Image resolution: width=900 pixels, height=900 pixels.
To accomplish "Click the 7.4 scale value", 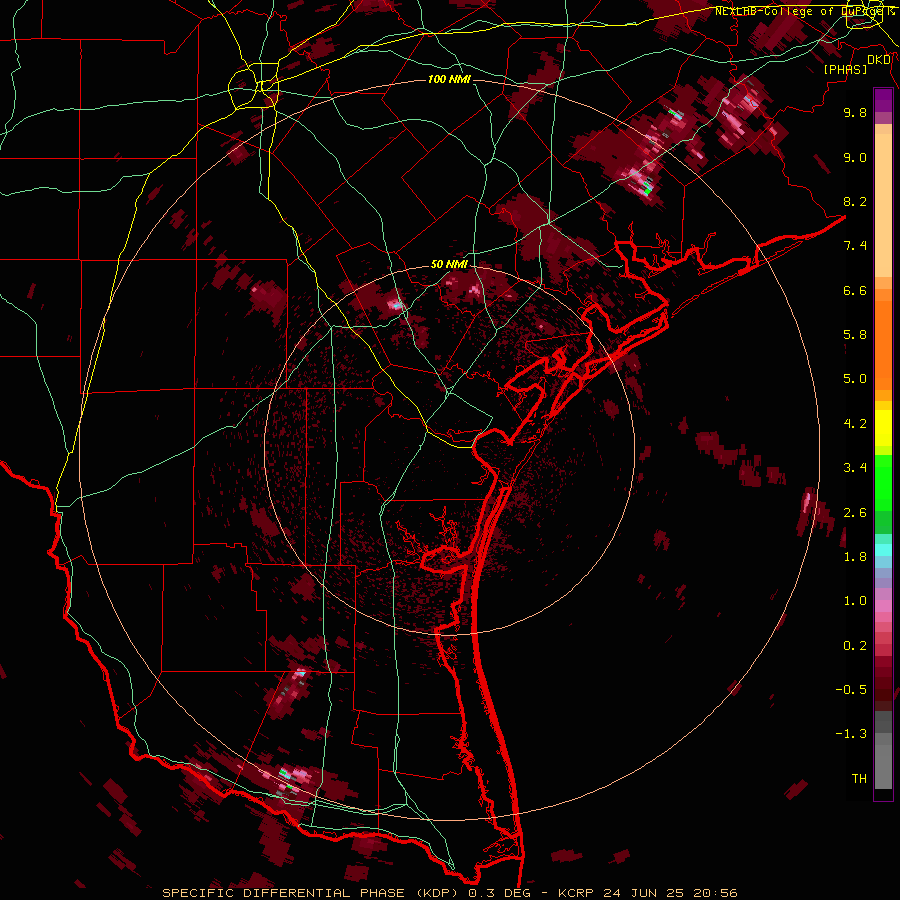I will tap(855, 246).
